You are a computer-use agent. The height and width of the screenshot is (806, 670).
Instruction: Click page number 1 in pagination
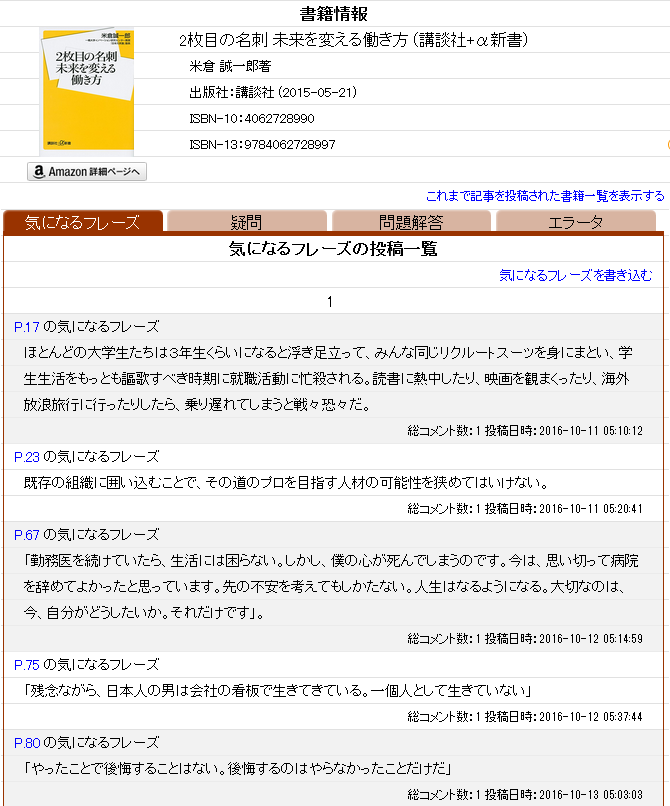point(330,302)
